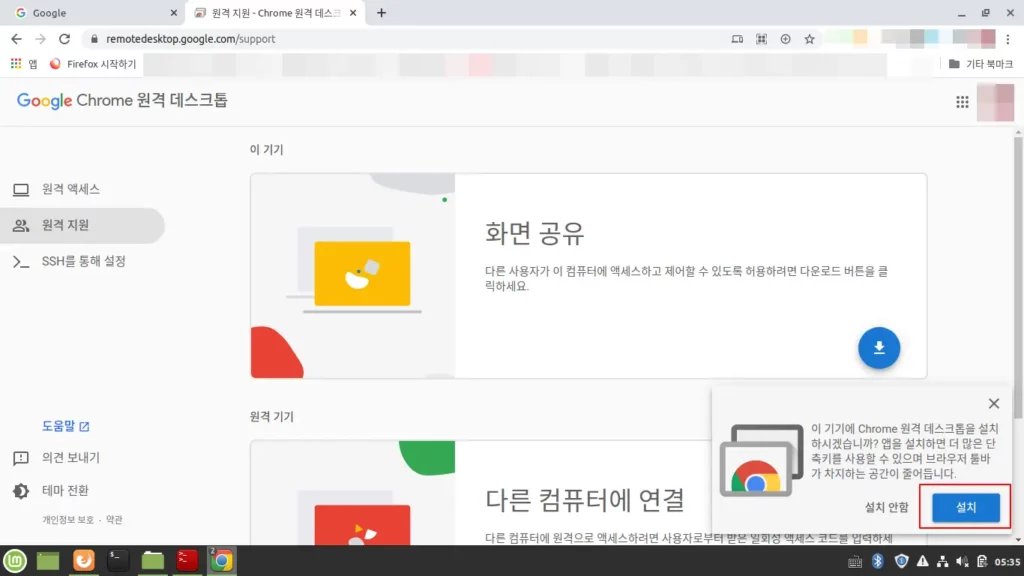Screen dimensions: 1024x576
Task: Click the 설치 안함 button
Action: [x=886, y=507]
